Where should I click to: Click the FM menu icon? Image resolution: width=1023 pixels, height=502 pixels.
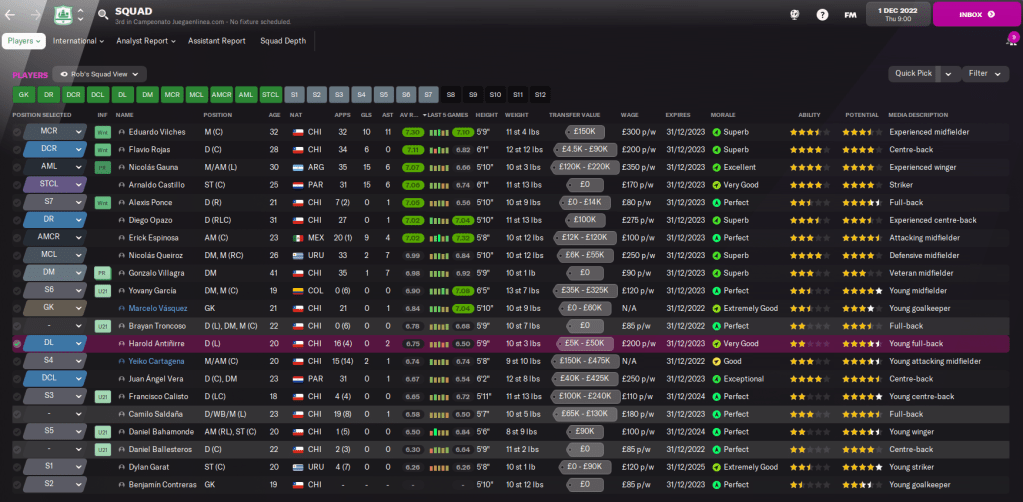(x=850, y=15)
